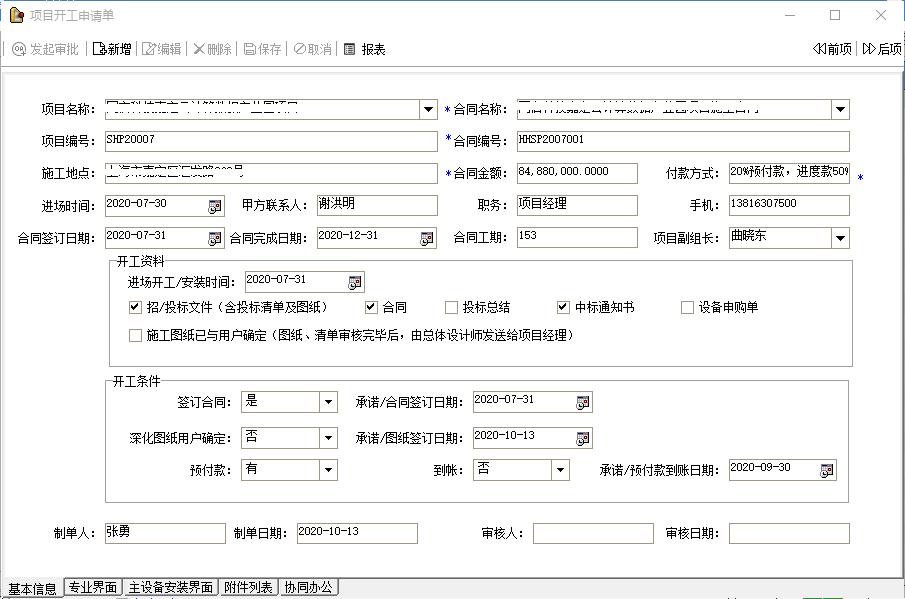Viewport: 905px width, 599px height.
Task: Expand the 到帐 dropdown
Action: point(560,470)
